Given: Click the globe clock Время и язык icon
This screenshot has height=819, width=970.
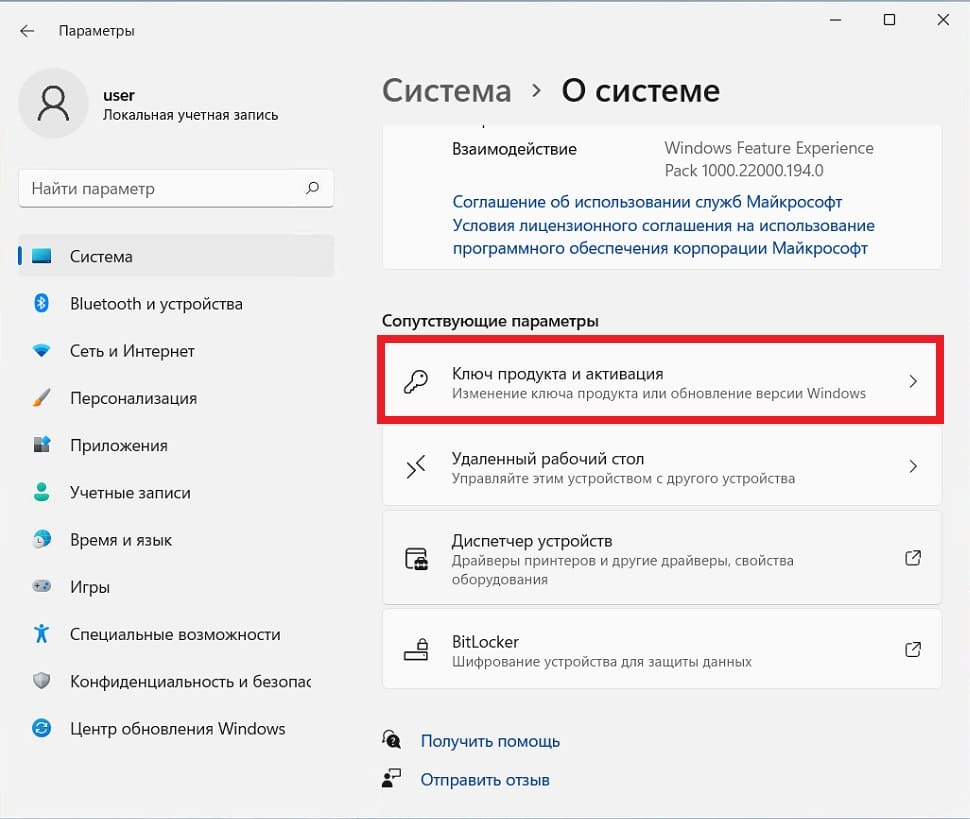Looking at the screenshot, I should pos(41,539).
